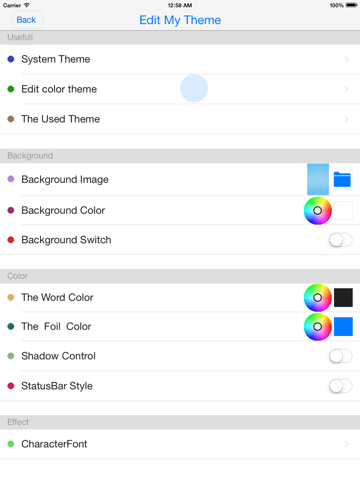The width and height of the screenshot is (360, 480).
Task: Tap the green dot beside Edit color theme
Action: [x=11, y=89]
